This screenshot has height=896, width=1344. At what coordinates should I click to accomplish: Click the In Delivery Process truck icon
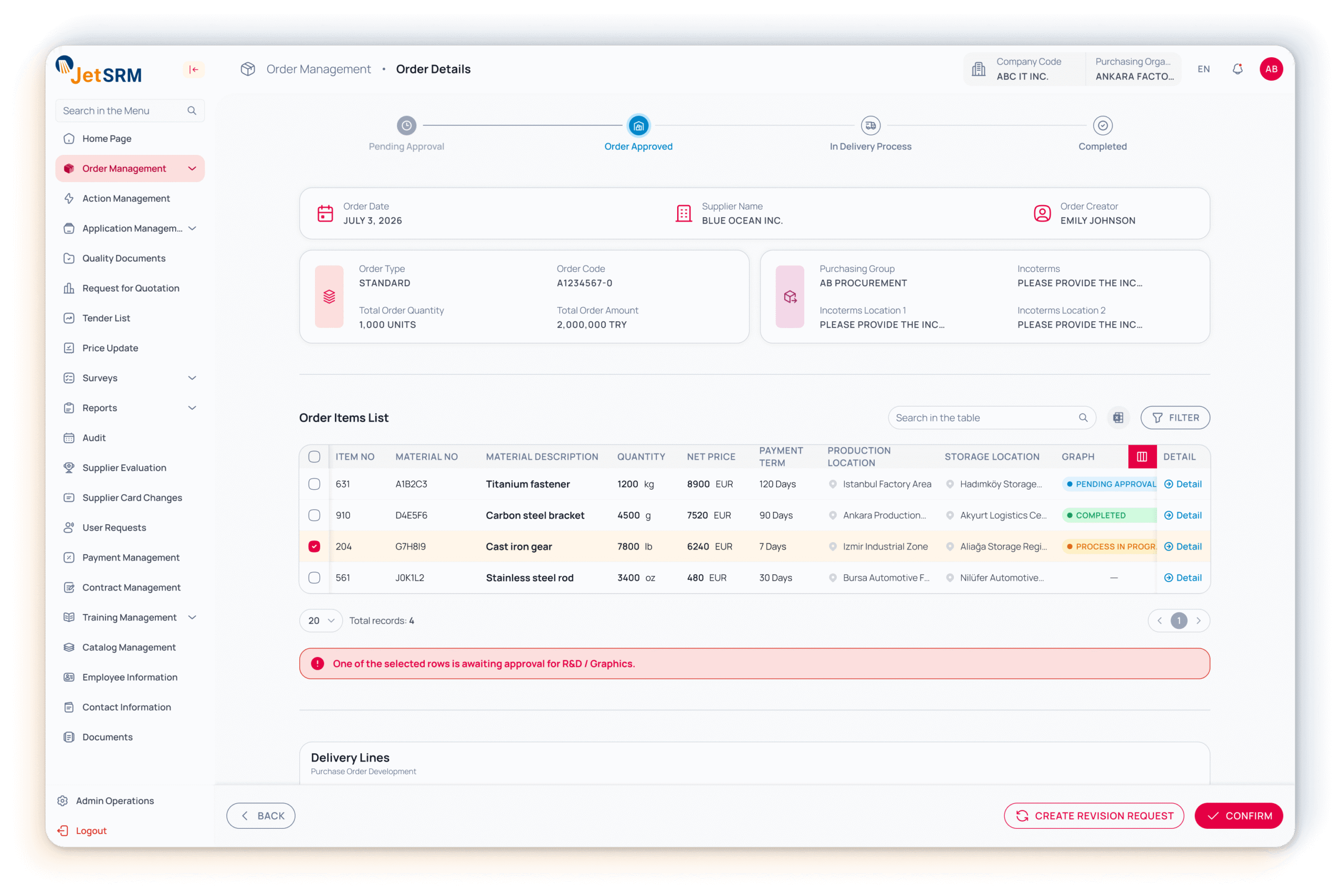coord(870,126)
